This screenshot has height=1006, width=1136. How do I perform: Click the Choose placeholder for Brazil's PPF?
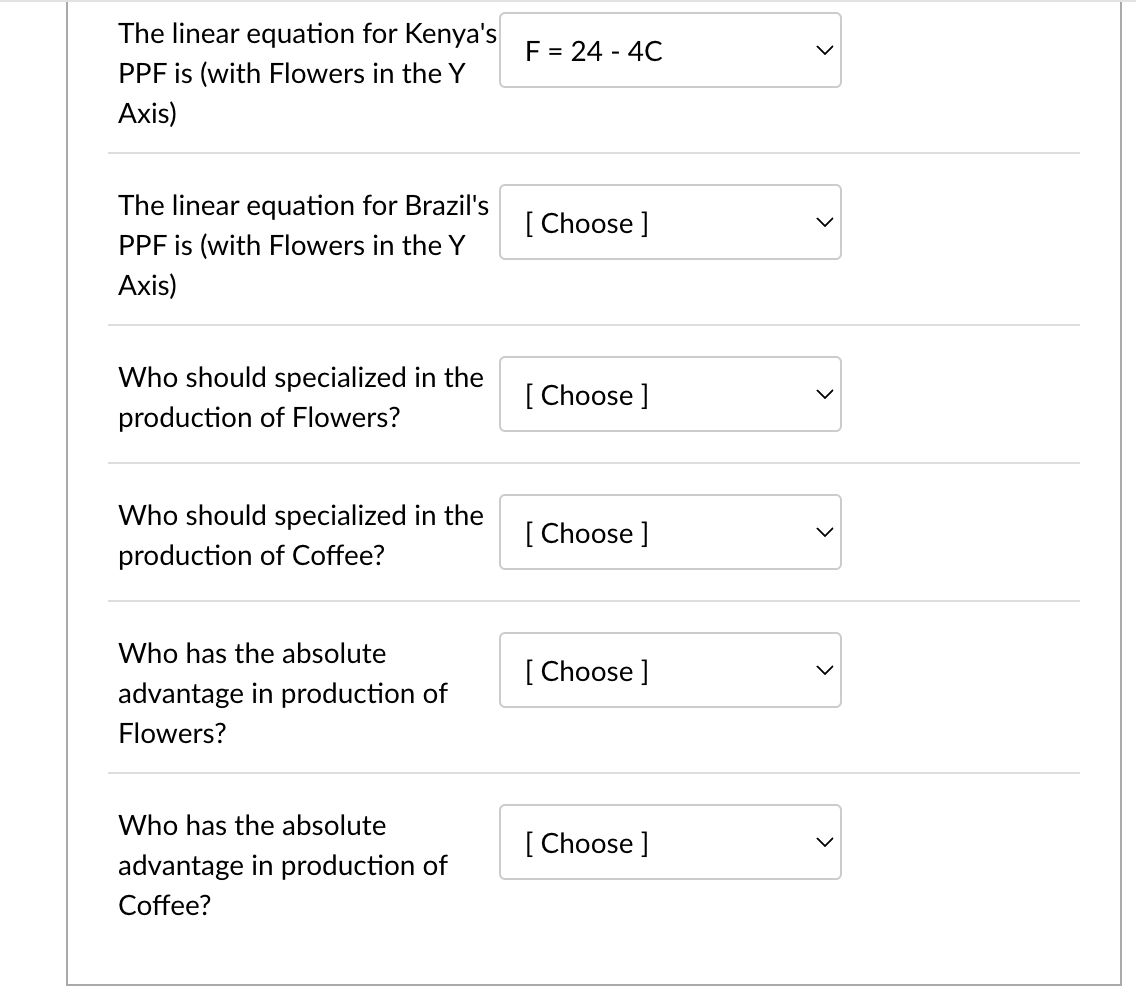(x=585, y=223)
